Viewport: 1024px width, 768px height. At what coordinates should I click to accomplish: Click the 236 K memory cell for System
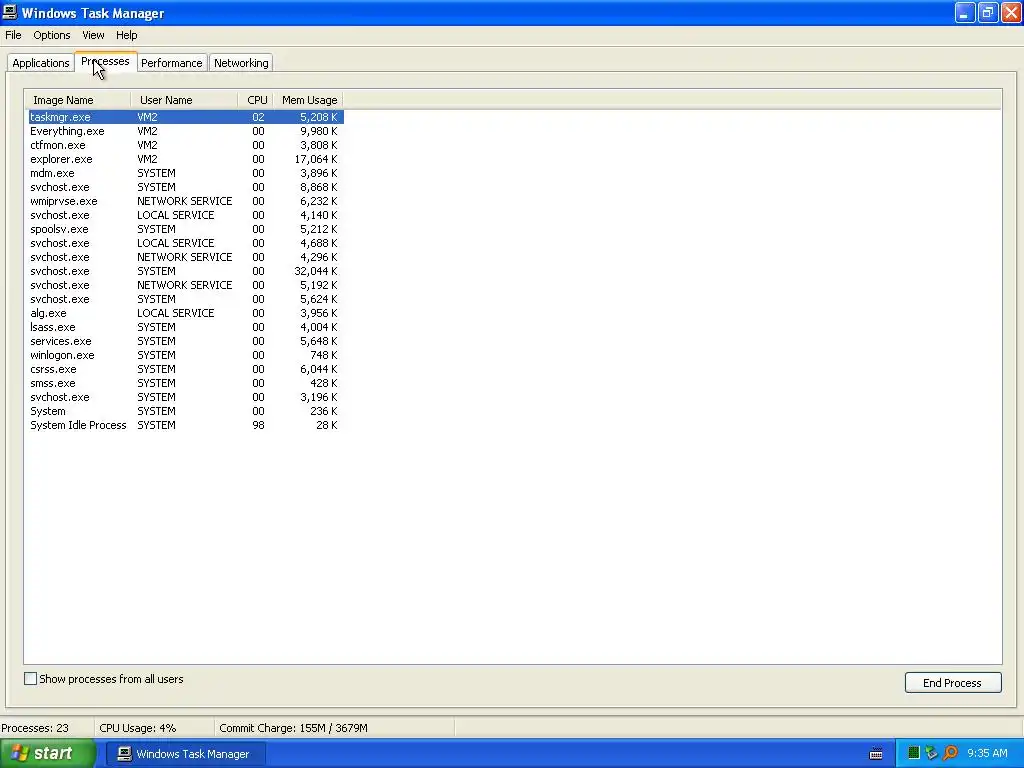(324, 411)
